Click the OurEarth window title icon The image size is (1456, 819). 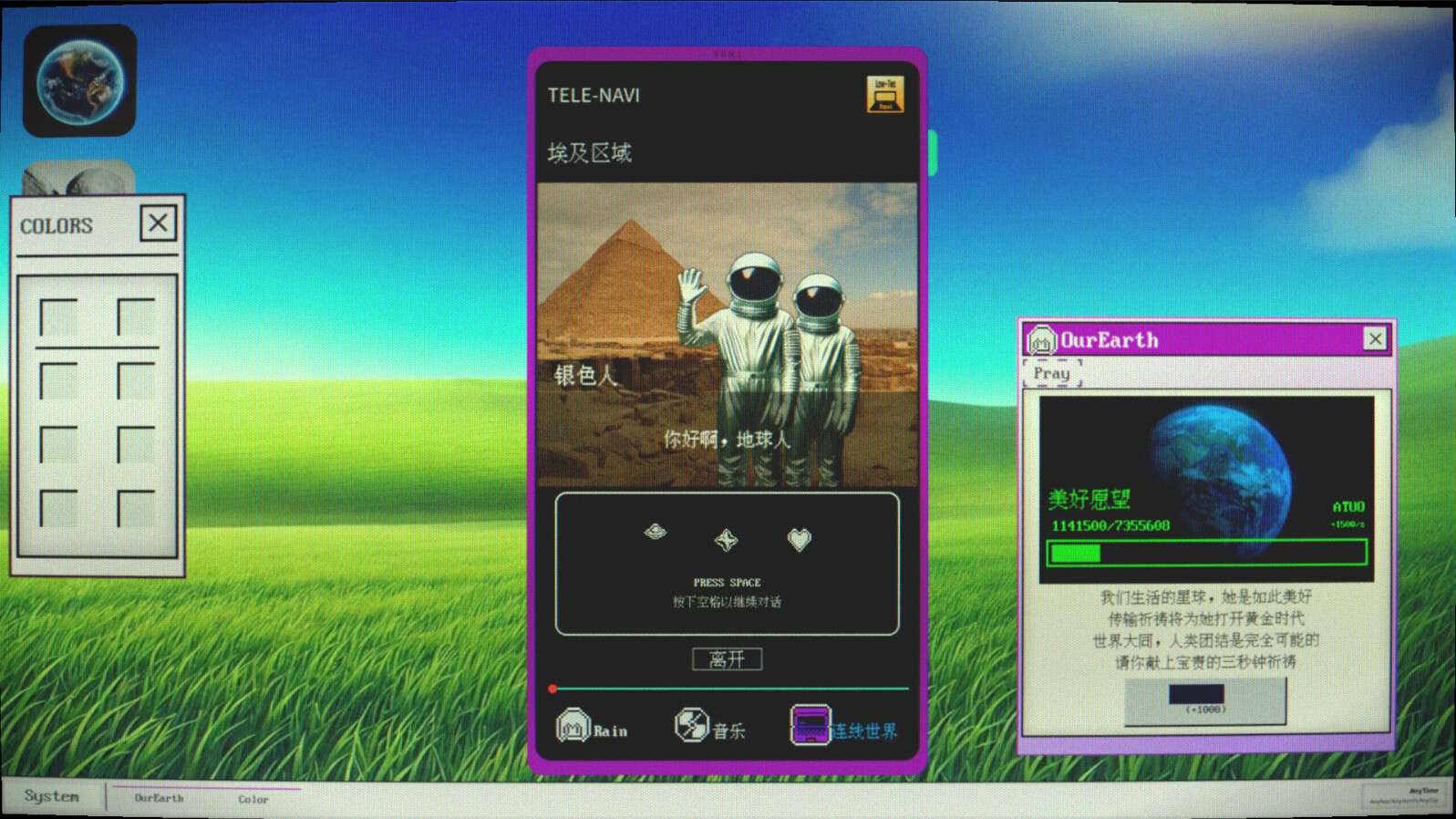click(x=1041, y=340)
